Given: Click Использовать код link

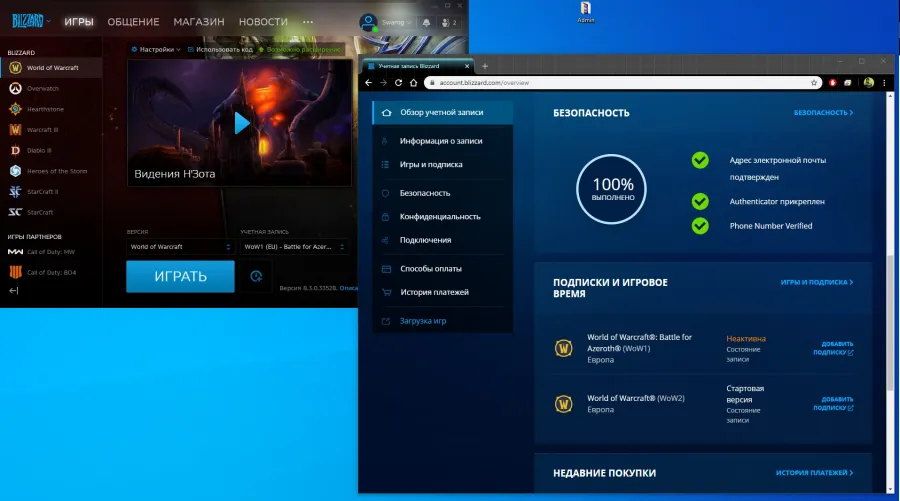Looking at the screenshot, I should pos(220,49).
